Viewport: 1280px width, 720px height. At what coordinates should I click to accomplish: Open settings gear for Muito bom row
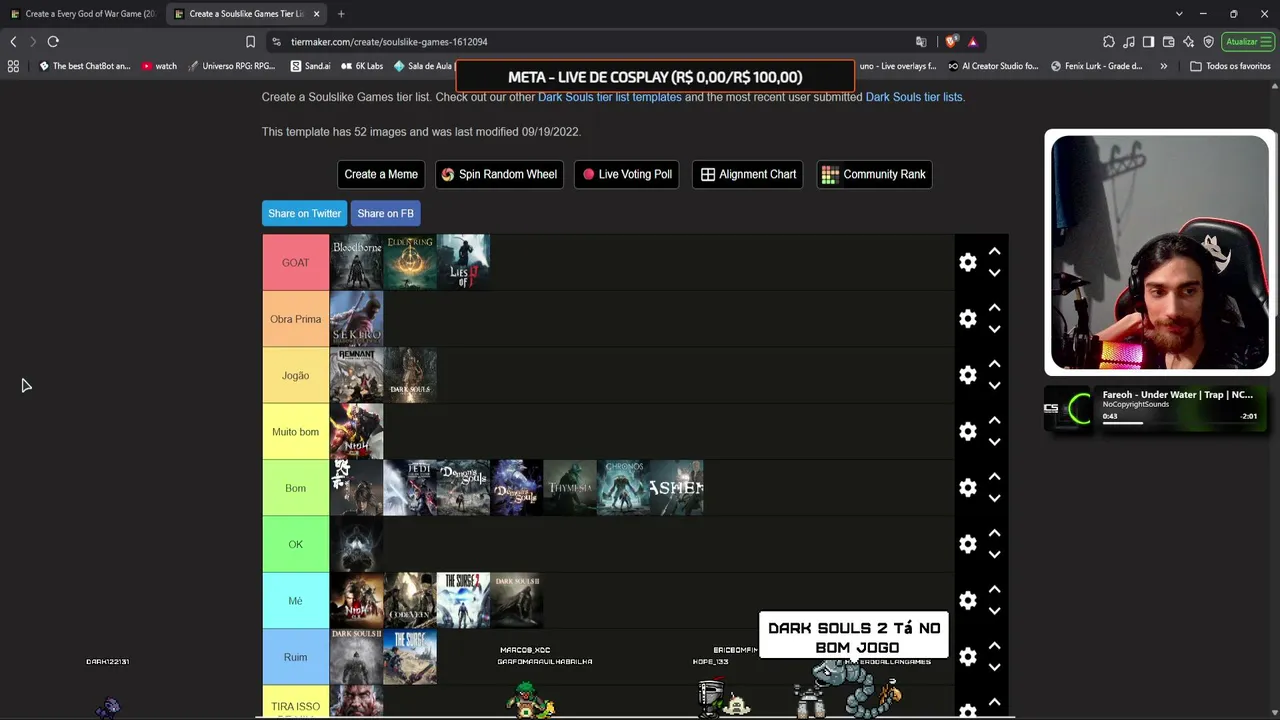click(x=967, y=431)
